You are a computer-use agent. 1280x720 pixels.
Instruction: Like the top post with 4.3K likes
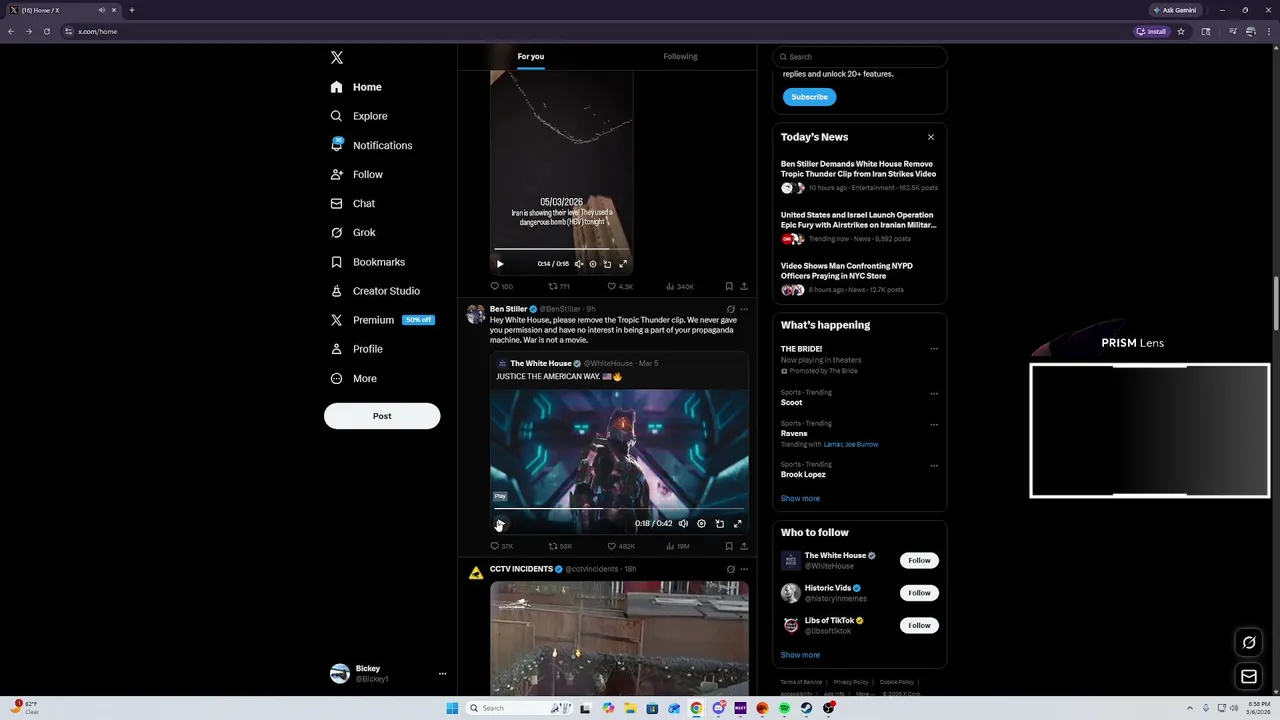(620, 287)
